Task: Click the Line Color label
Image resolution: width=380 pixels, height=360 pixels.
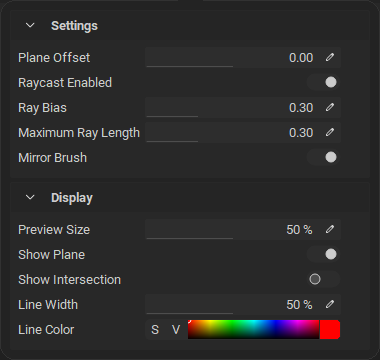Action: (46, 330)
